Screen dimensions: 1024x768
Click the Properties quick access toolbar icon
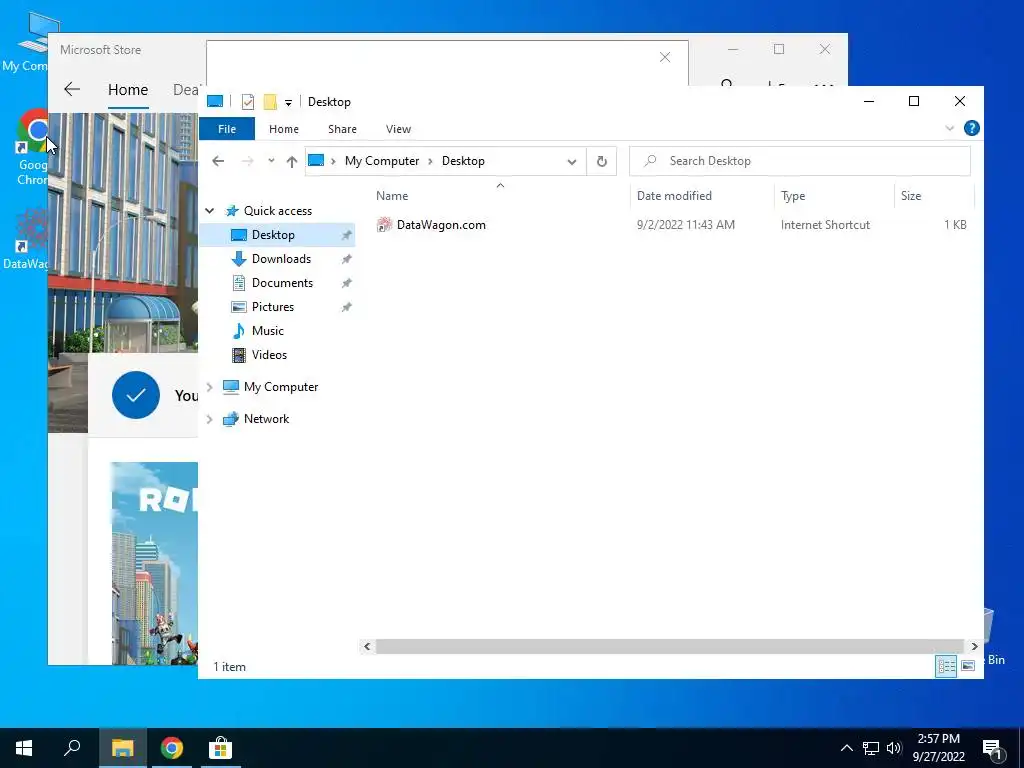pos(248,101)
